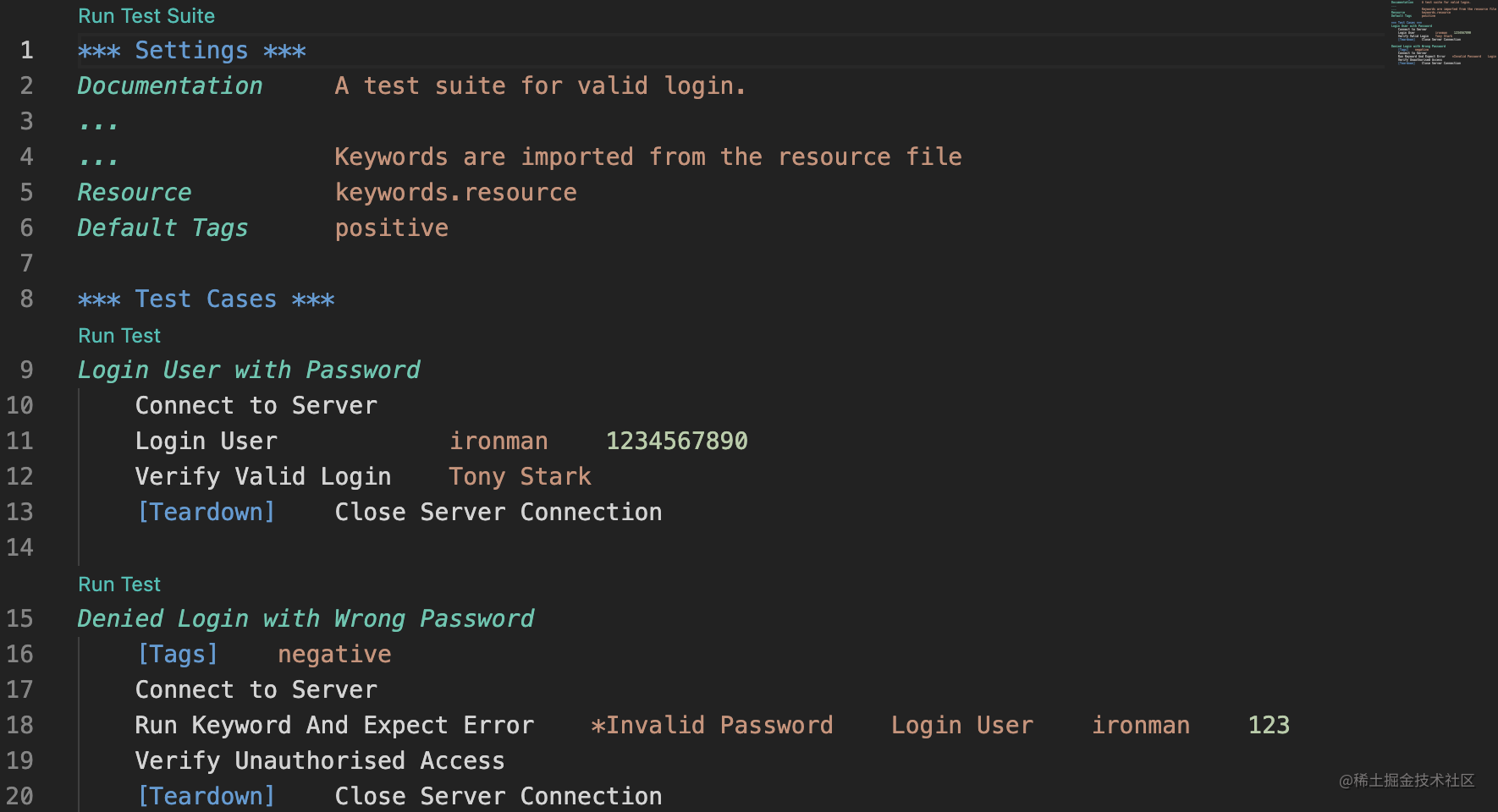1498x812 pixels.
Task: Click the "*Invalid Password" error argument
Action: coord(712,725)
